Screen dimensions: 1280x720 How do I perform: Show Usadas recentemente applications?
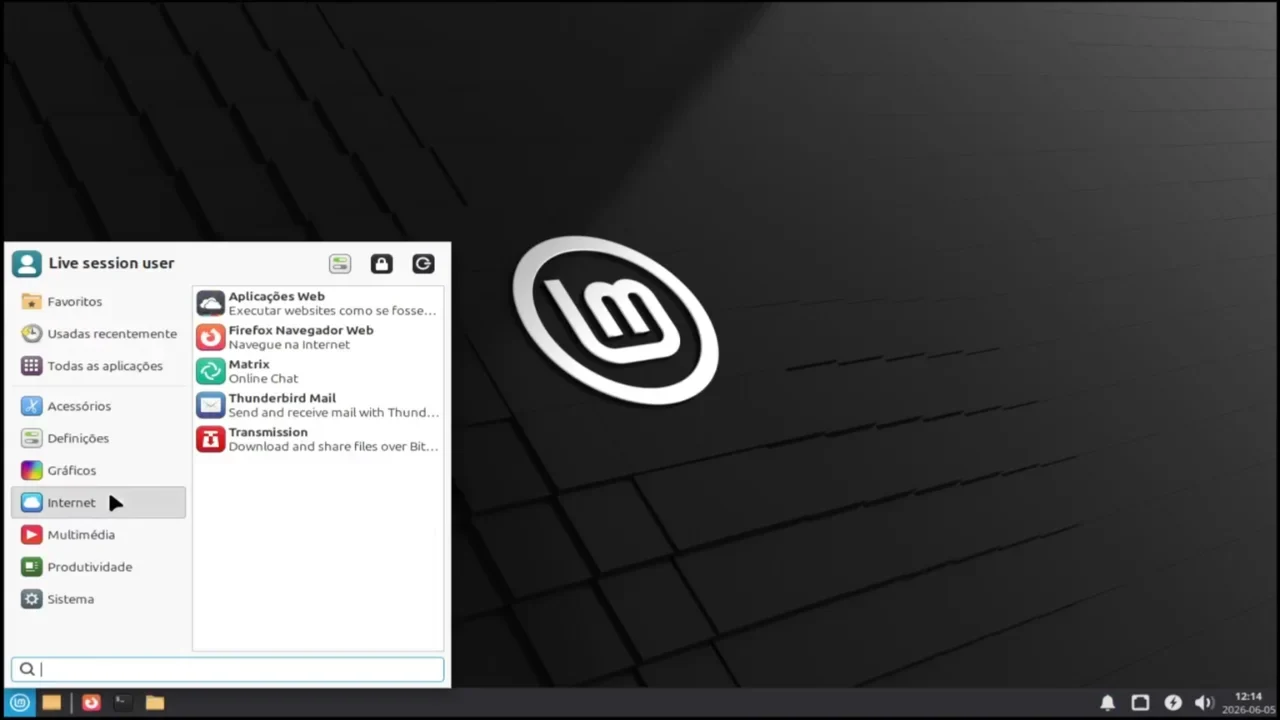pos(98,333)
